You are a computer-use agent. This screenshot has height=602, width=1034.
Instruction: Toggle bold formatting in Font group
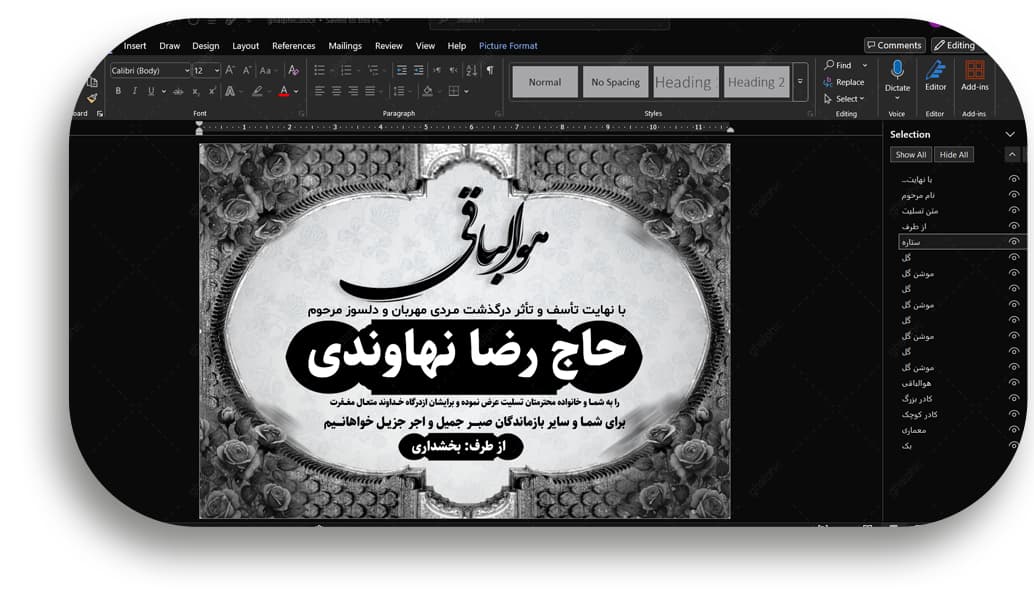pos(118,91)
